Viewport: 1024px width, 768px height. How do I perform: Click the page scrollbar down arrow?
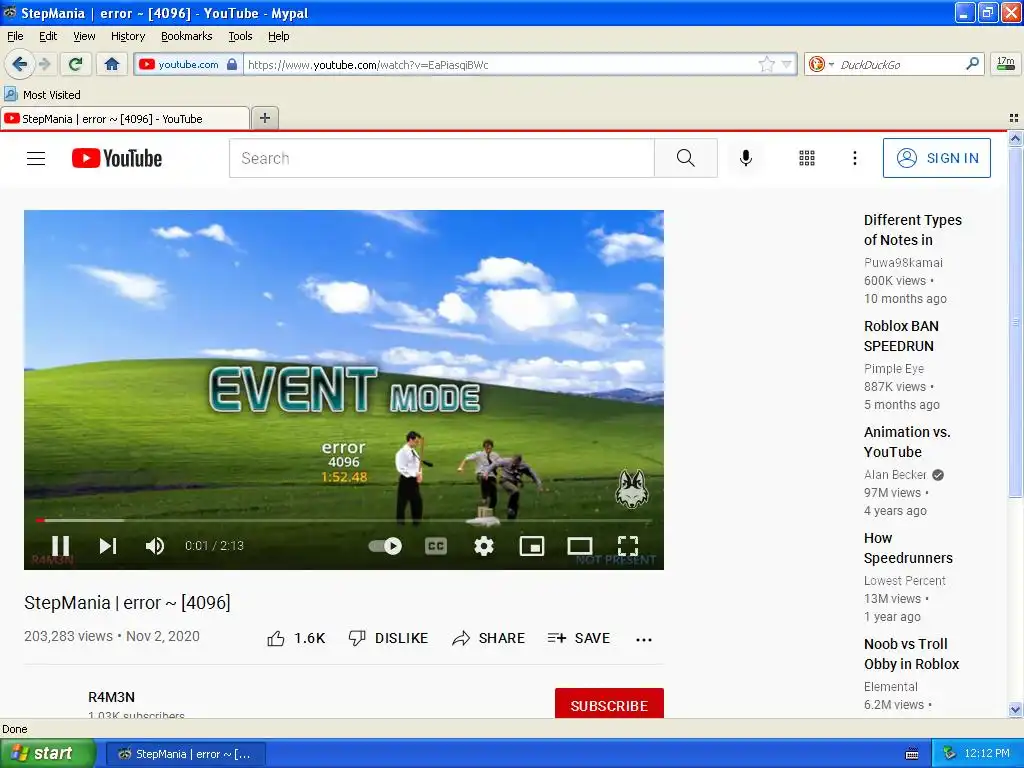pyautogui.click(x=1015, y=709)
